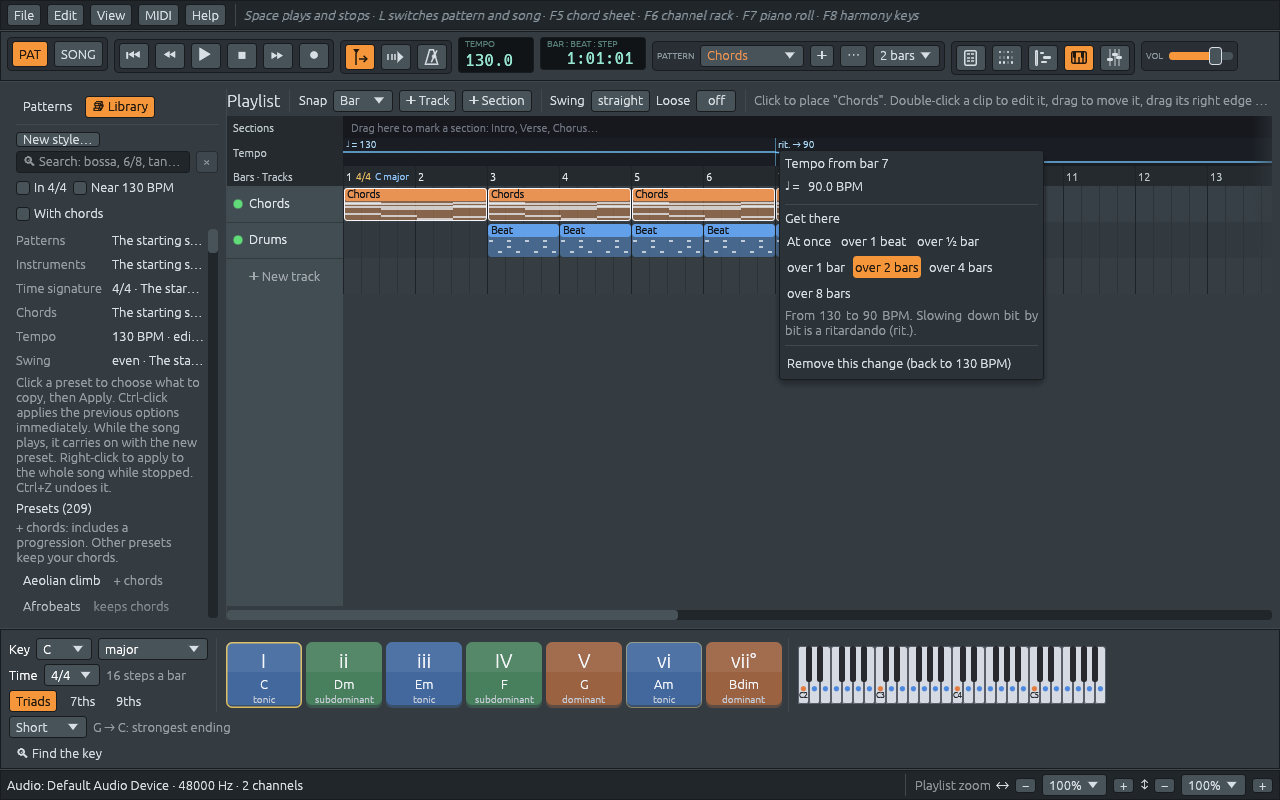Click the fast-forward transport button

[x=278, y=56]
